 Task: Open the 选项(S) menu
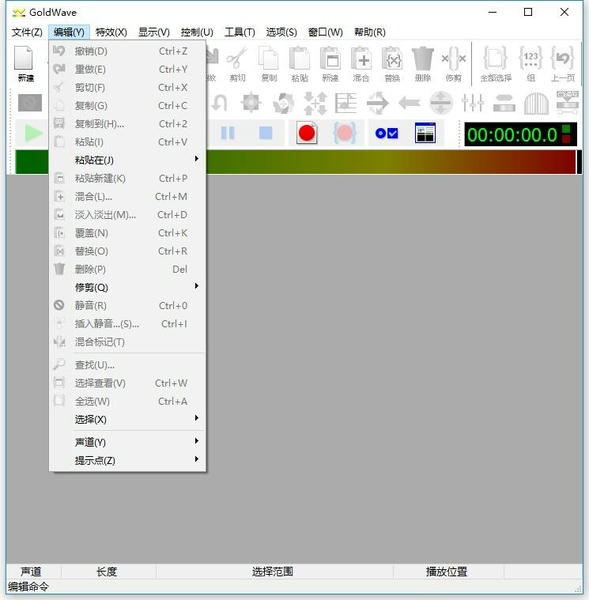281,32
